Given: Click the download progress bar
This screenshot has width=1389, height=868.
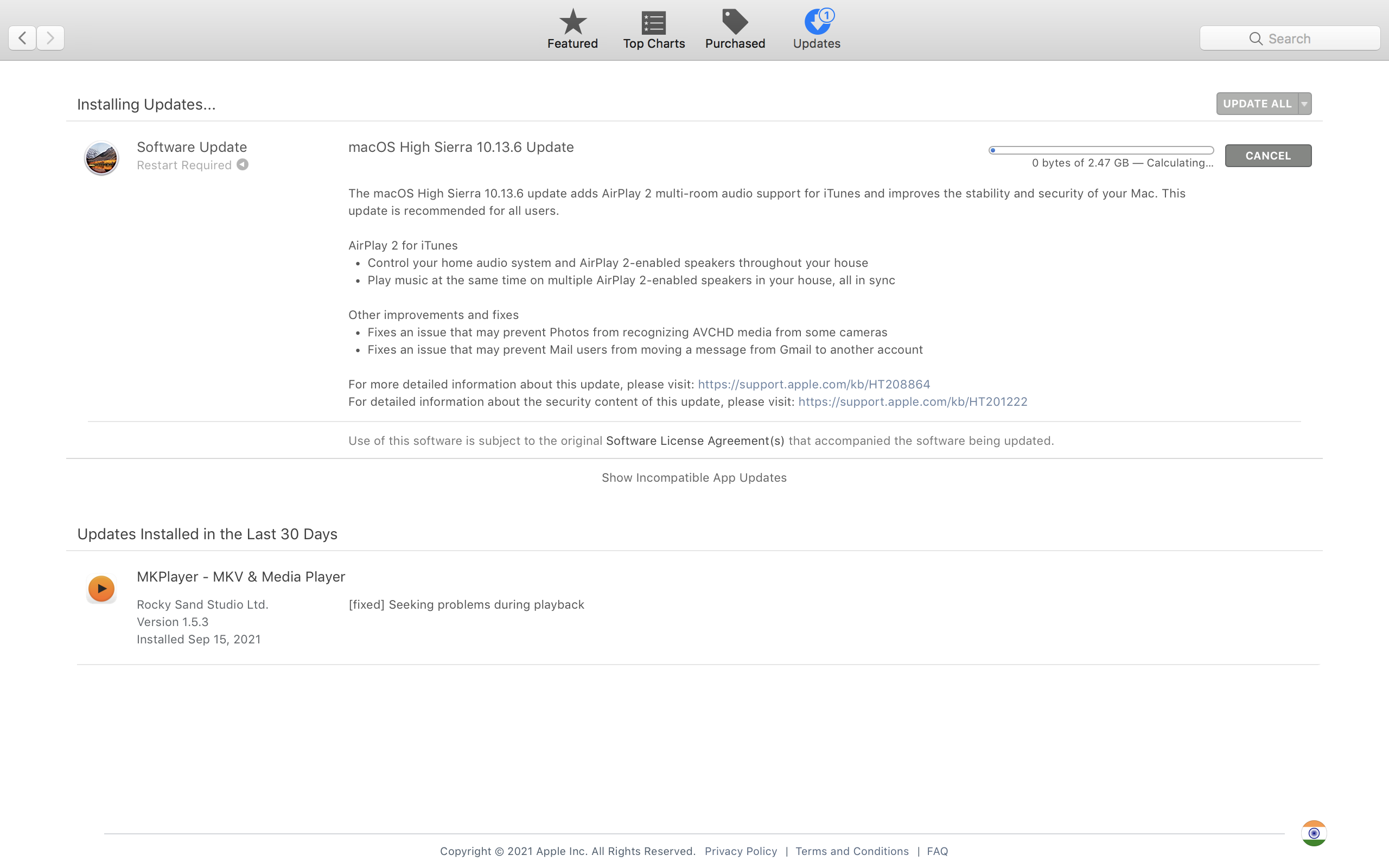Looking at the screenshot, I should coord(1101,150).
